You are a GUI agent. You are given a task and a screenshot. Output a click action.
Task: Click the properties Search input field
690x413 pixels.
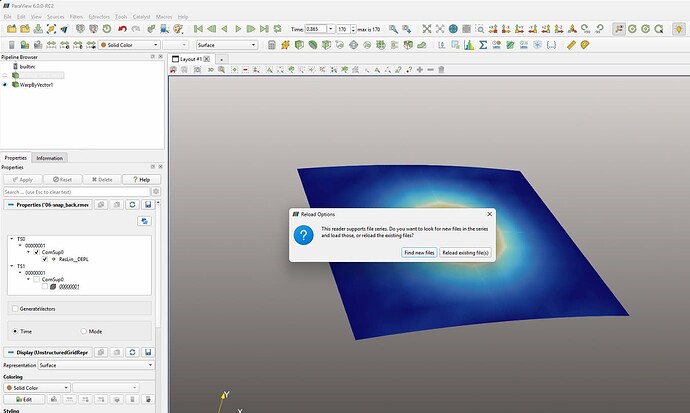[x=77, y=192]
